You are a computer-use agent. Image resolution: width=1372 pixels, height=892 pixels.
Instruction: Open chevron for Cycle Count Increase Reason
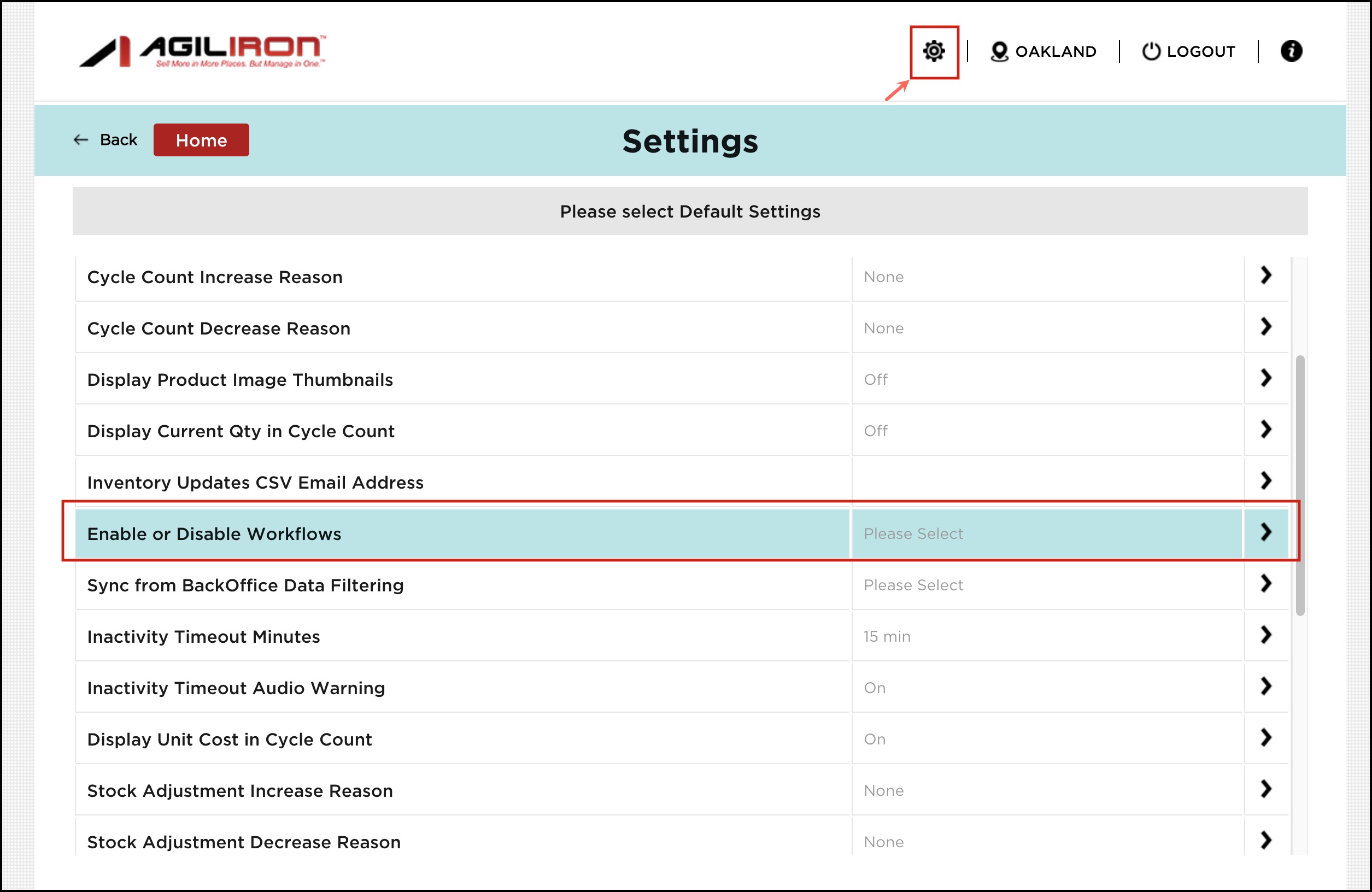(x=1265, y=275)
